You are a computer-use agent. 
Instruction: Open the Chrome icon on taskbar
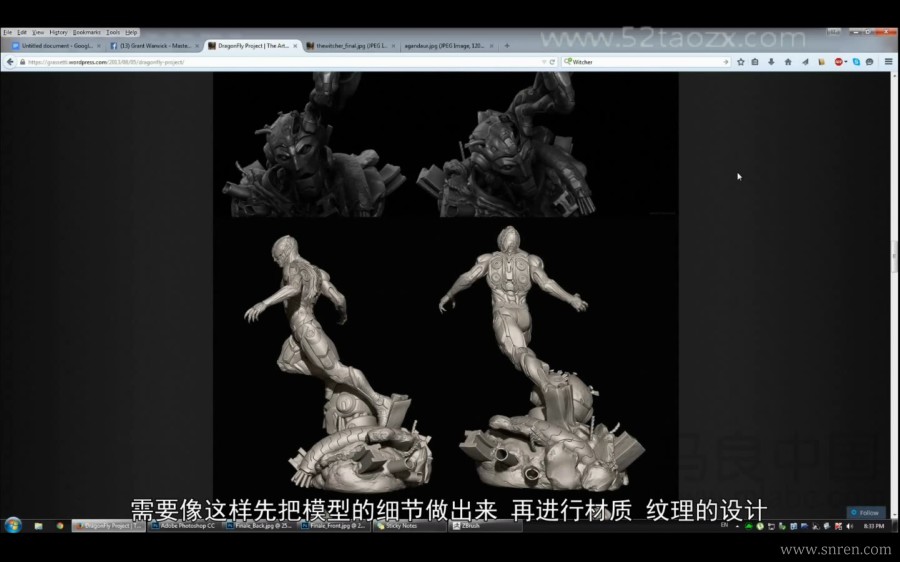60,525
